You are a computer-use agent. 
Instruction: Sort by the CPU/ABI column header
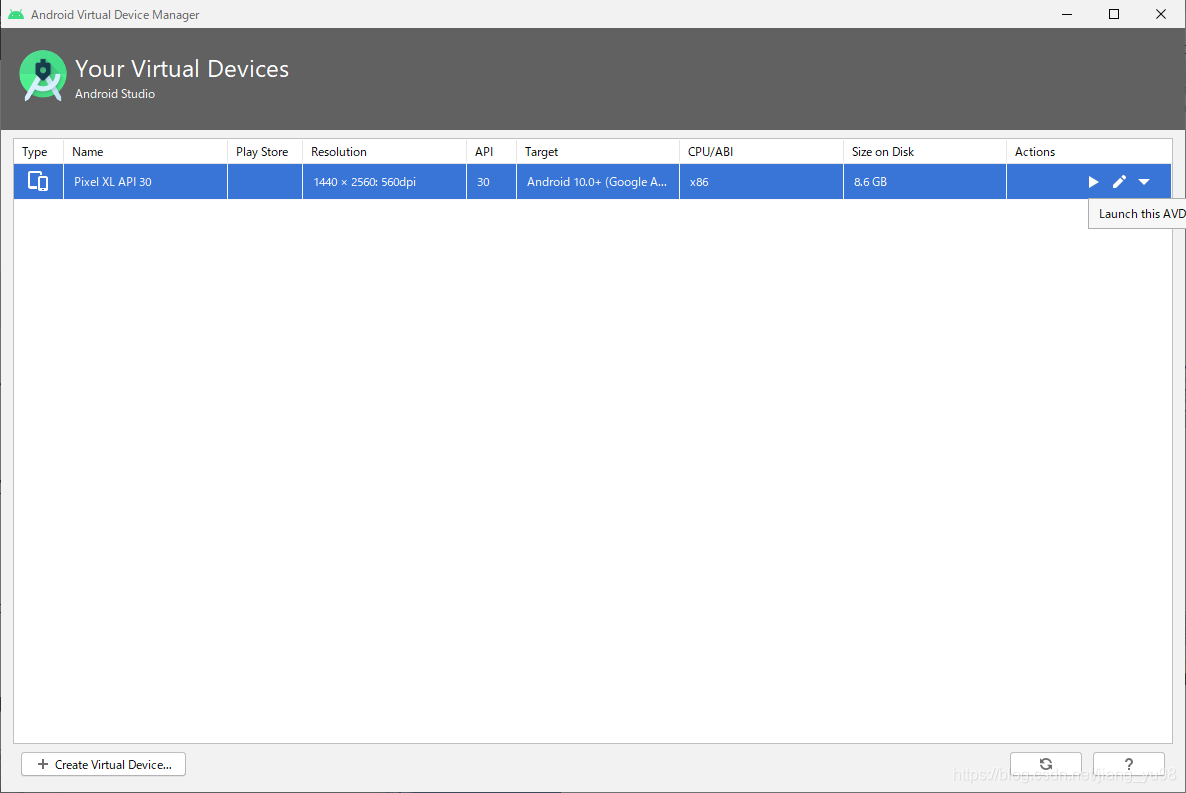click(761, 151)
